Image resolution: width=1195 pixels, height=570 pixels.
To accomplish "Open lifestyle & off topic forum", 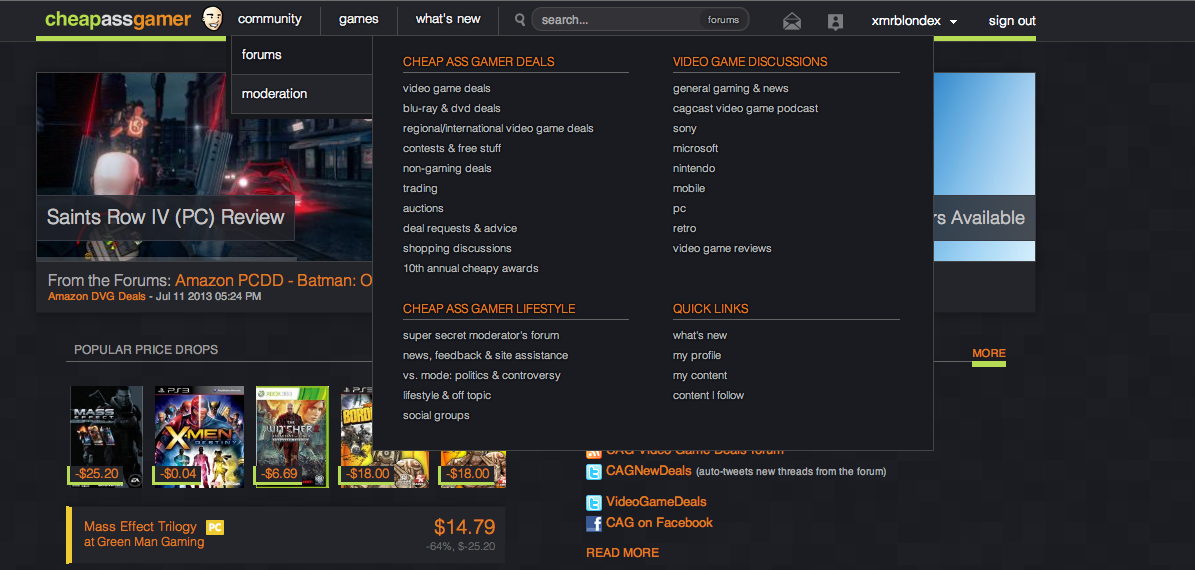I will pos(447,395).
